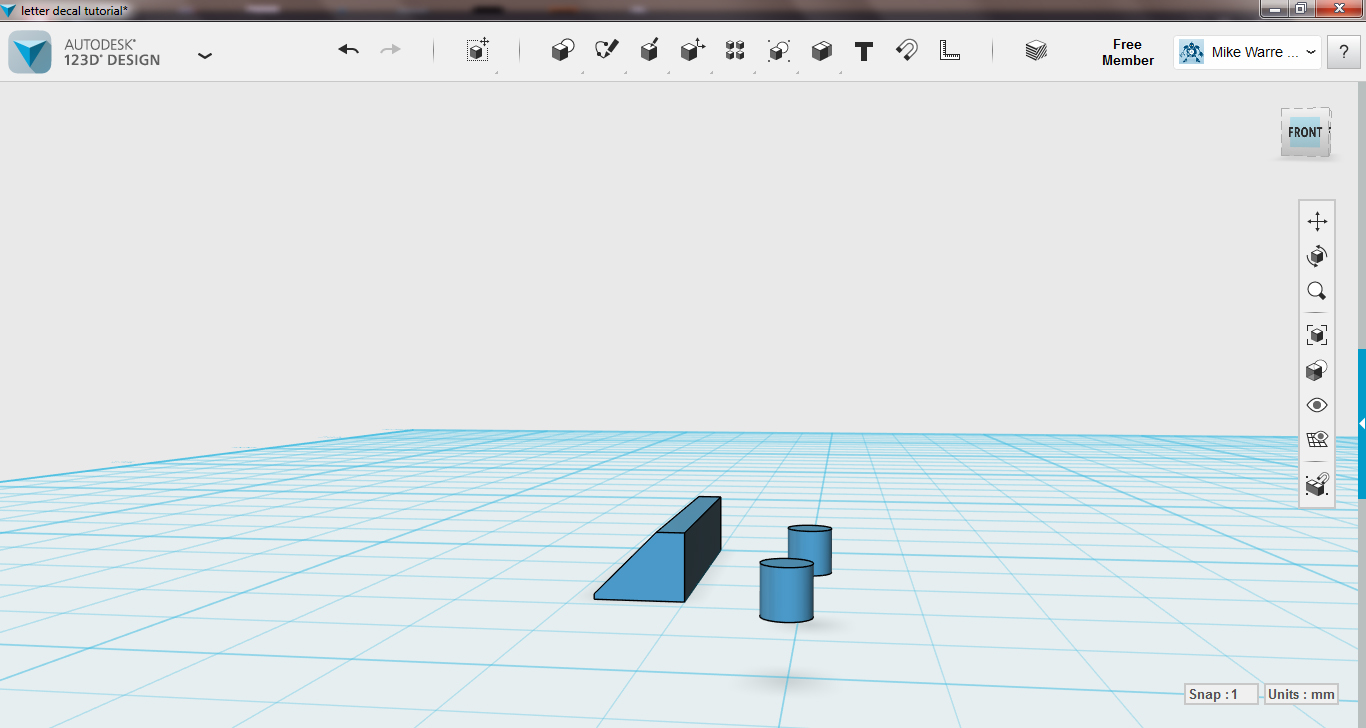
Task: Toggle the grid visibility icon
Action: 1317,439
